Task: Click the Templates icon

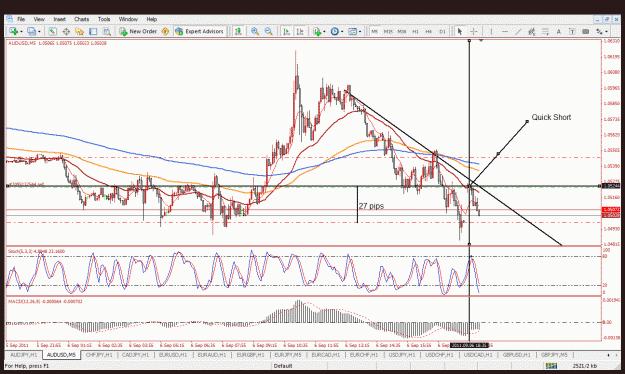Action: pos(352,31)
